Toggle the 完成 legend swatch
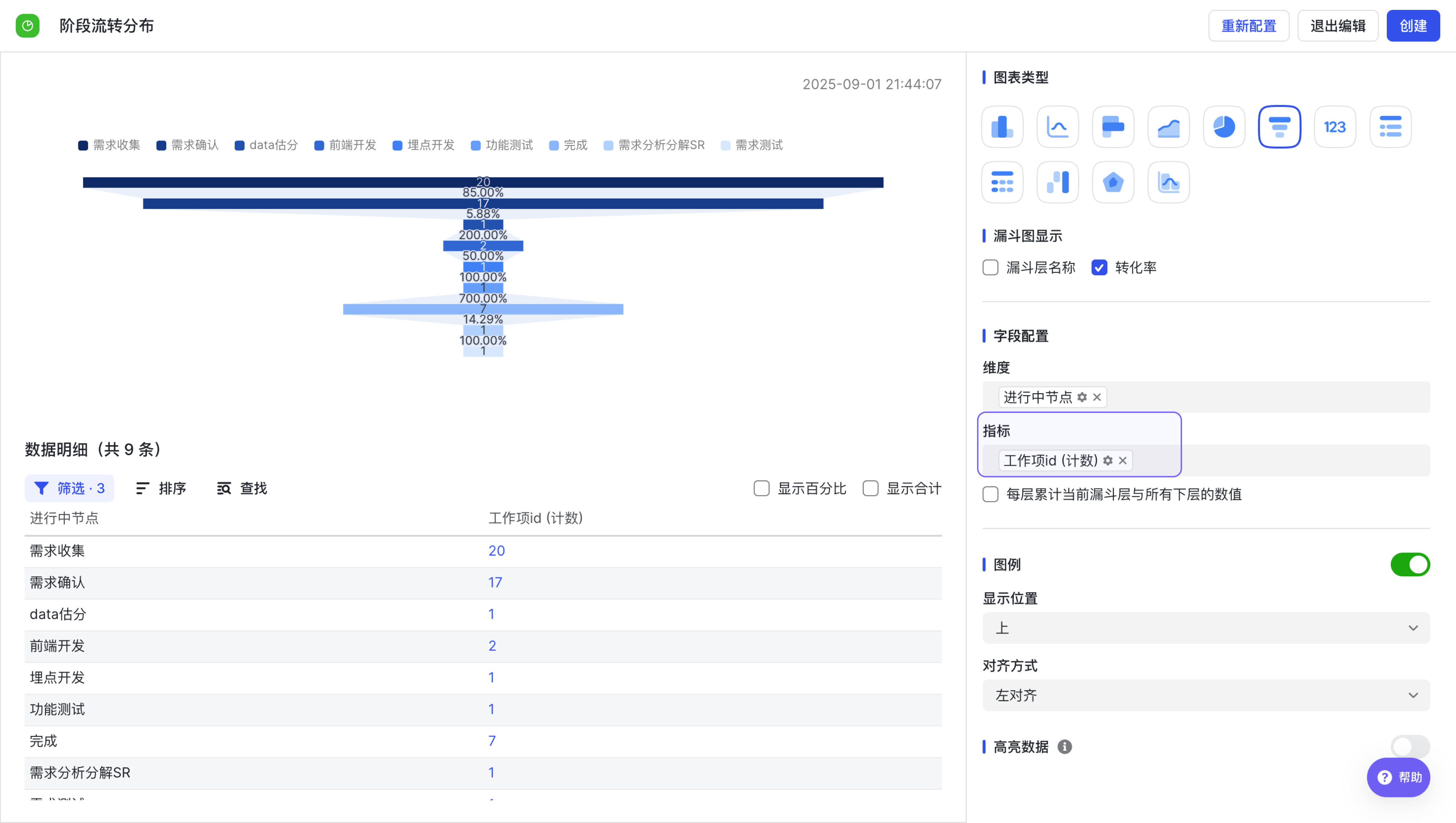The image size is (1456, 823). (554, 145)
